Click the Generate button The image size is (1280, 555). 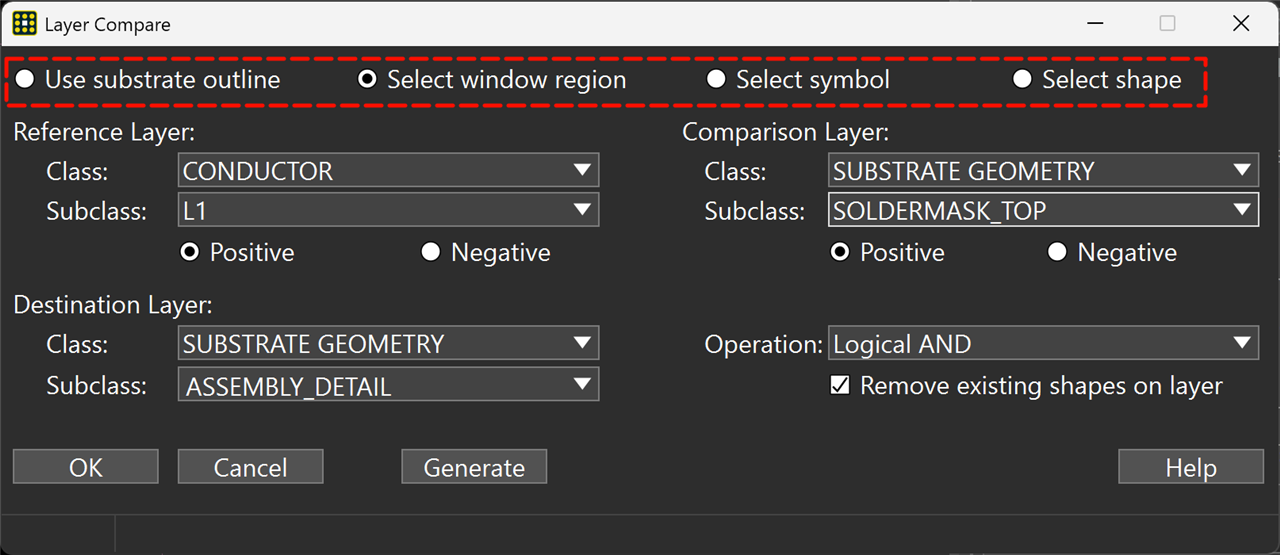pos(474,467)
